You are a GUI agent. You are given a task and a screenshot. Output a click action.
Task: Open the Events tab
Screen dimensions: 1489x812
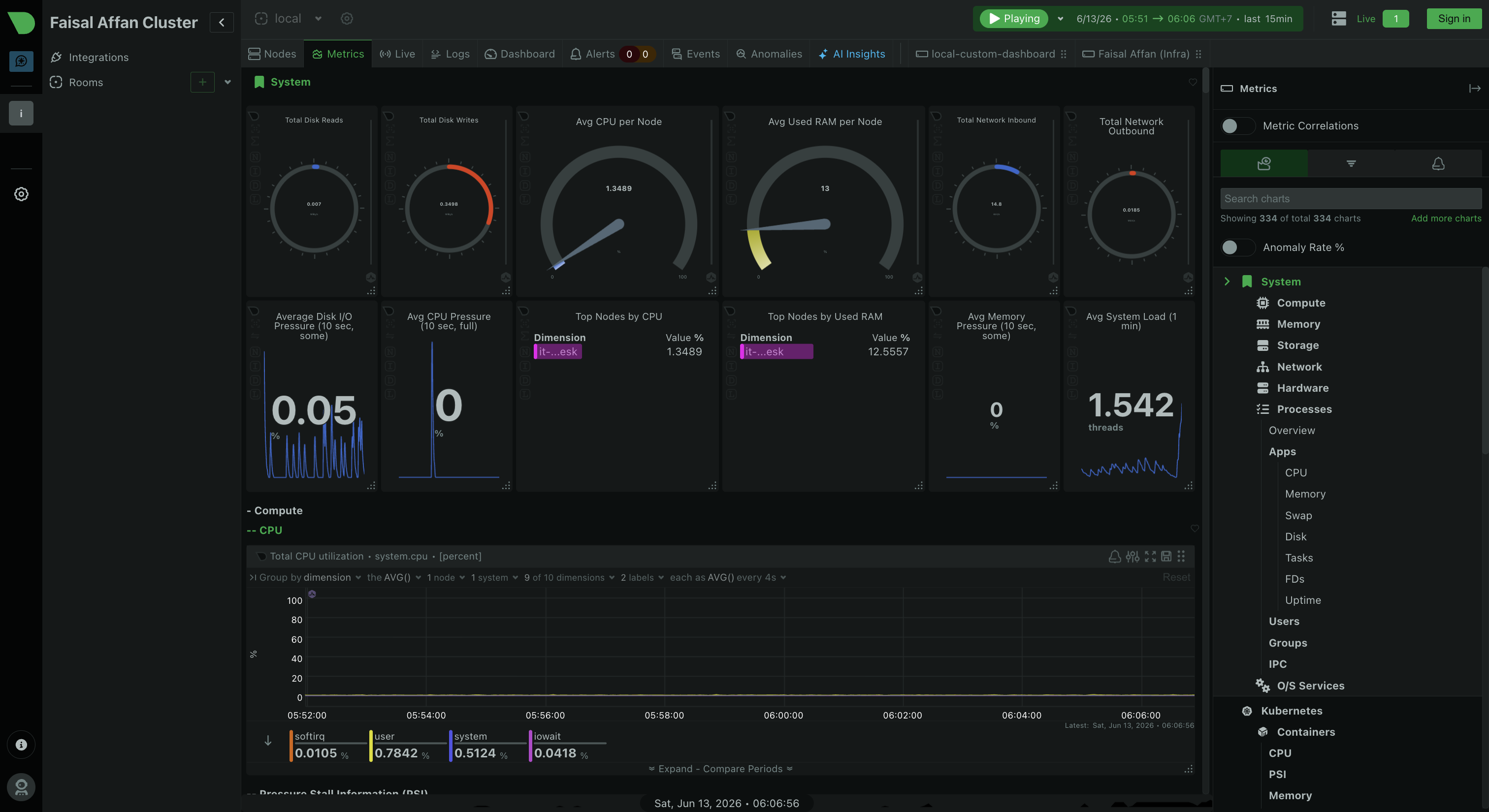coord(695,54)
